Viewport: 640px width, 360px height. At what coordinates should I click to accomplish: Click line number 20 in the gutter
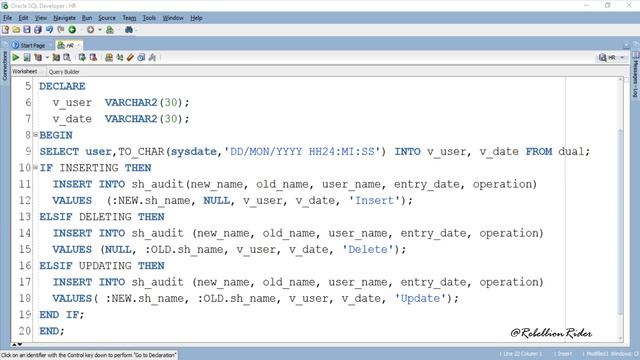click(24, 331)
